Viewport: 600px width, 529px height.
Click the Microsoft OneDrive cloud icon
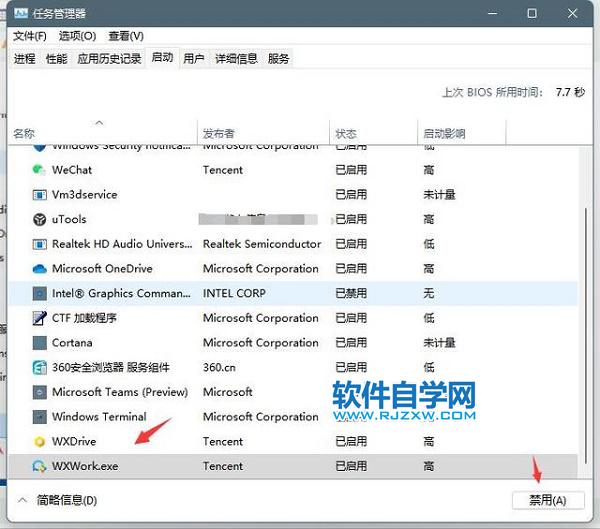pos(39,269)
